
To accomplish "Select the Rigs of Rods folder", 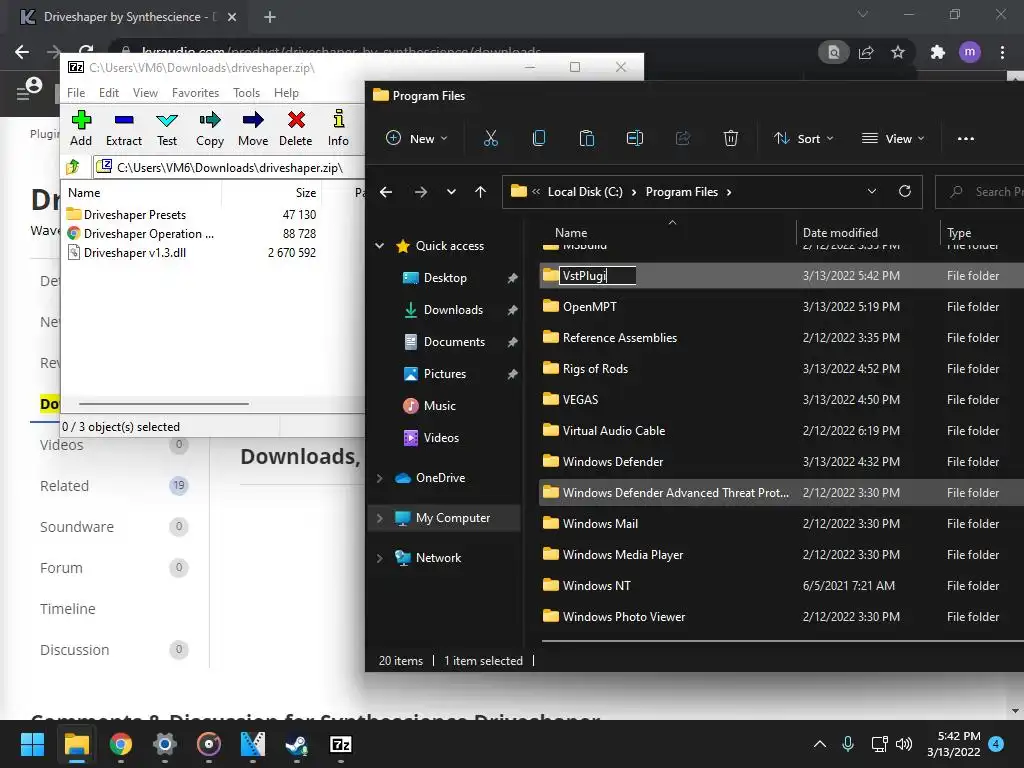I will pyautogui.click(x=595, y=369).
